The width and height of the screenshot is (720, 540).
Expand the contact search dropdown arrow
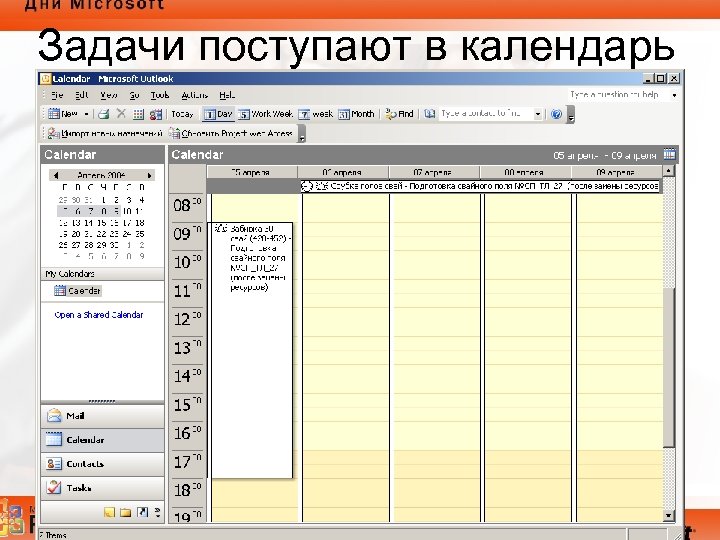click(x=538, y=114)
